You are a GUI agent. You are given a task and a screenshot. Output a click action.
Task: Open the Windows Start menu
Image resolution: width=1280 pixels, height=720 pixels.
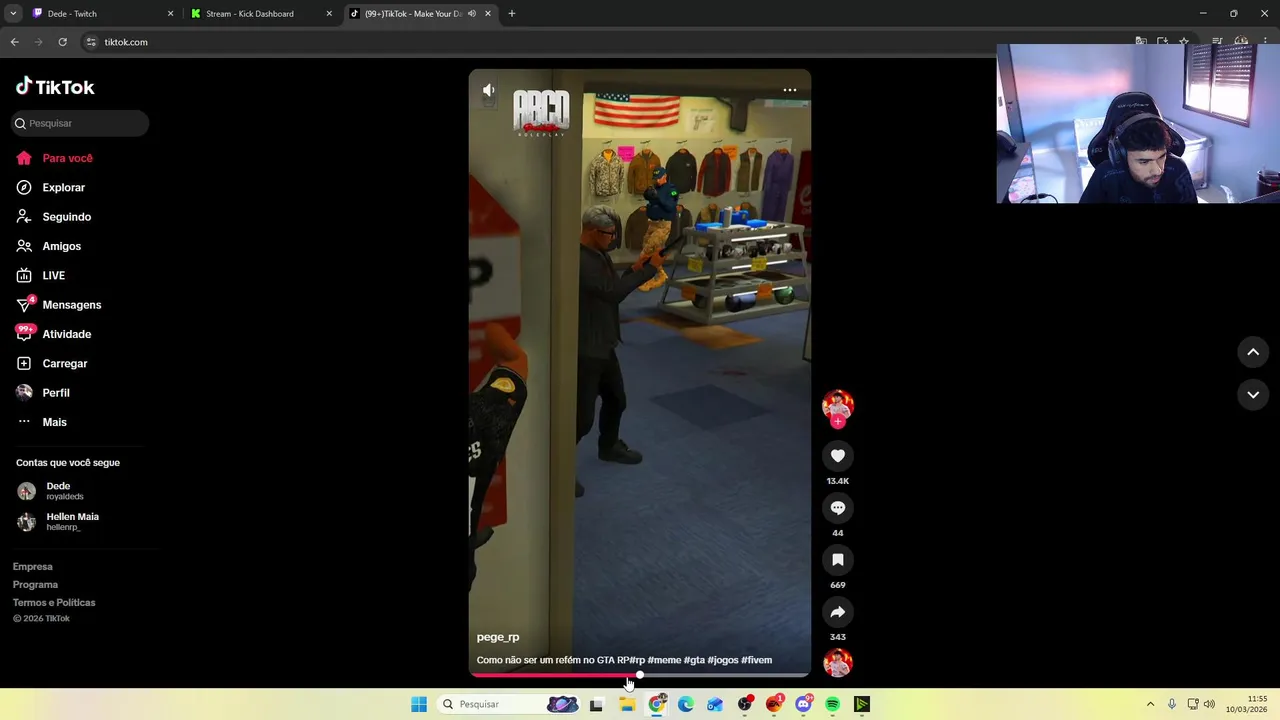(419, 704)
